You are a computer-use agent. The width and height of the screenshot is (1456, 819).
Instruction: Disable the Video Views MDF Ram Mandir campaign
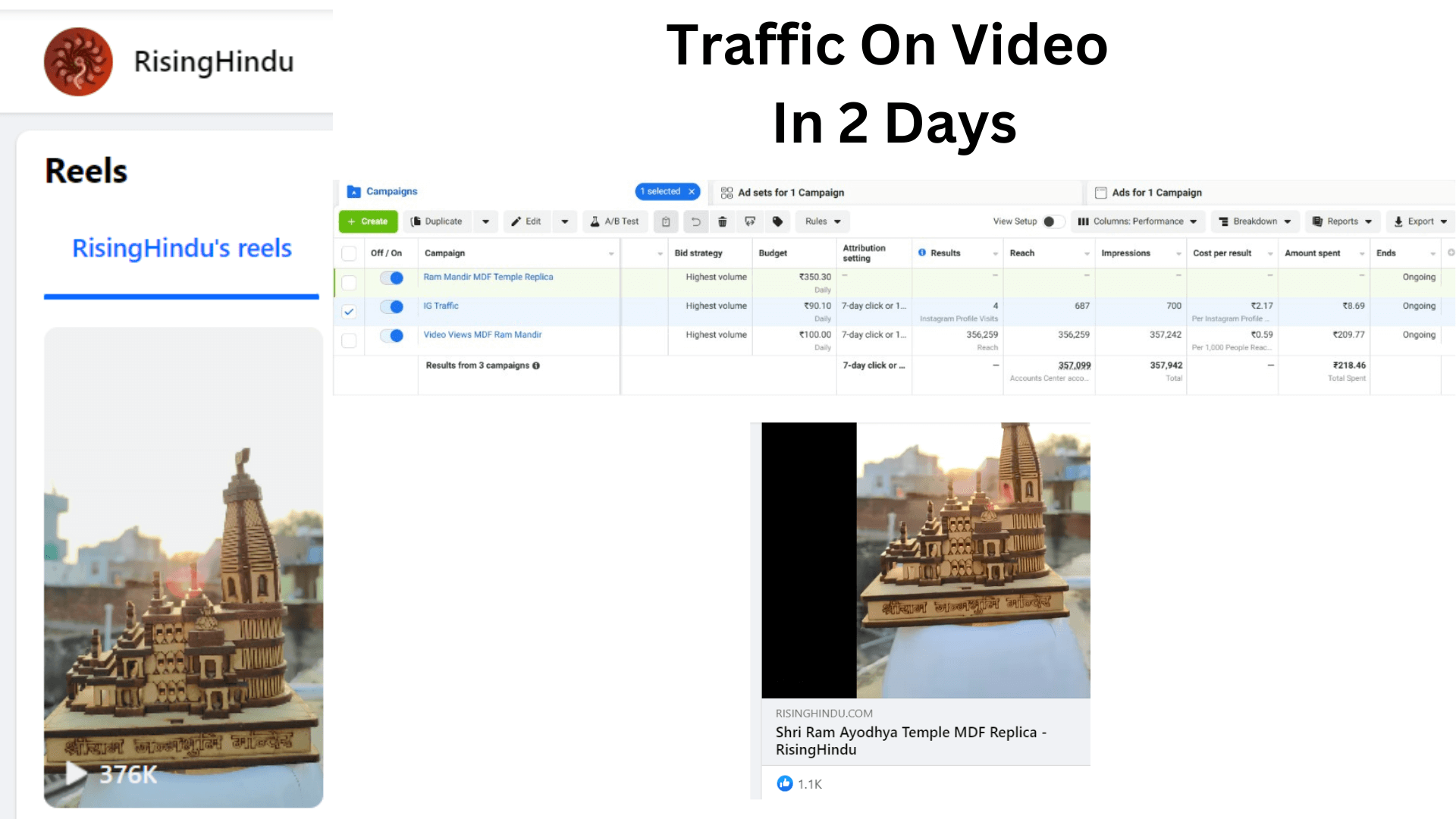tap(391, 335)
